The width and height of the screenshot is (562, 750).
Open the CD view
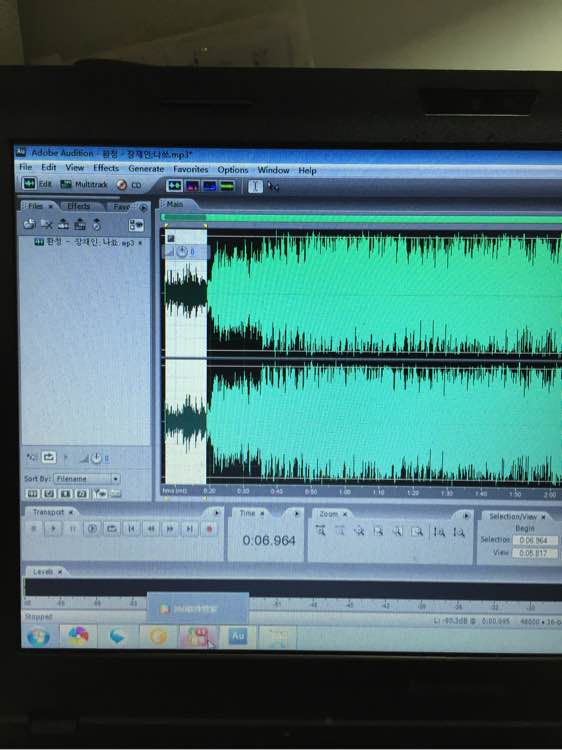coord(129,185)
